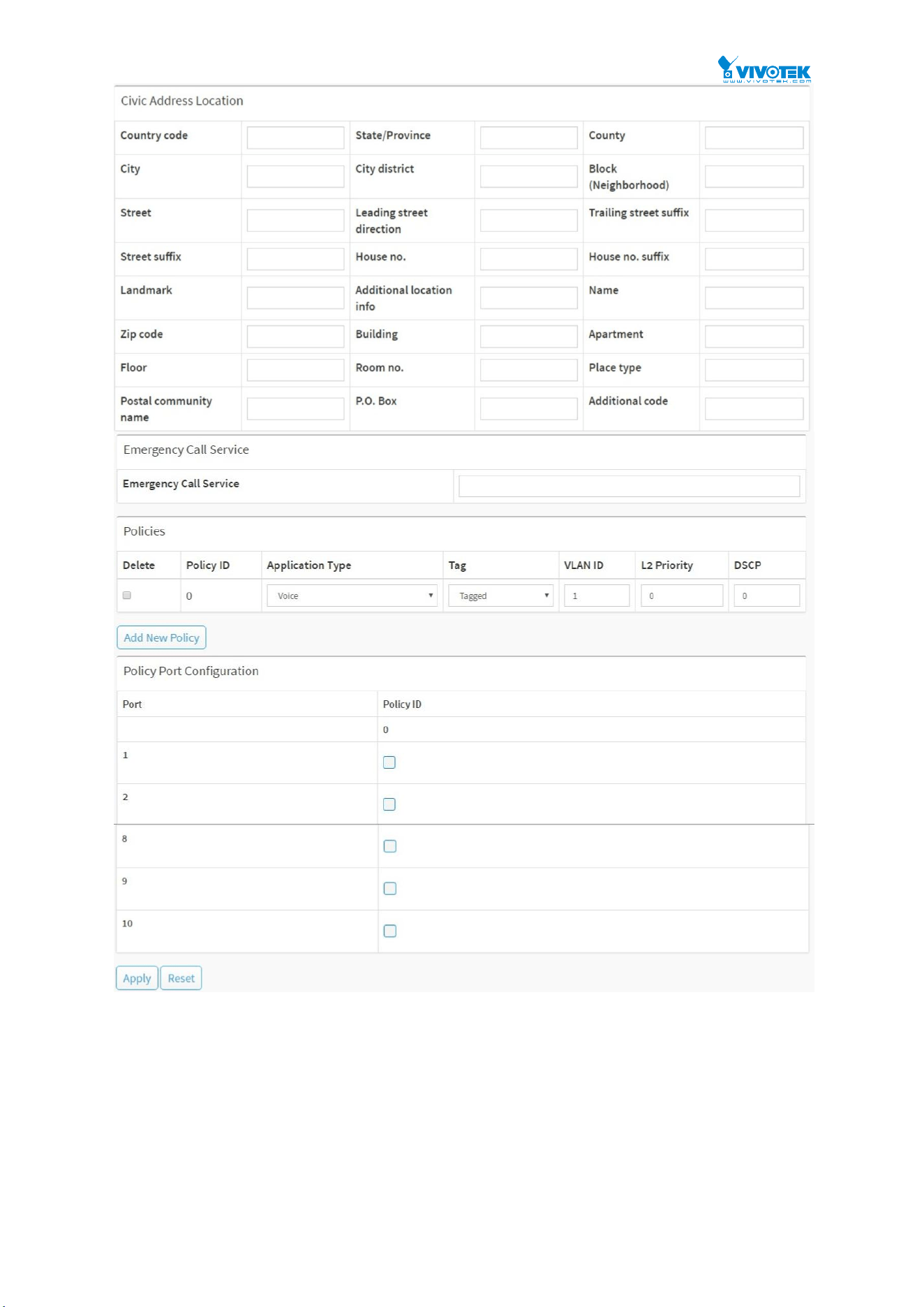This screenshot has width=924, height=1307.
Task: Click the L2 Priority field showing 0
Action: tap(682, 596)
